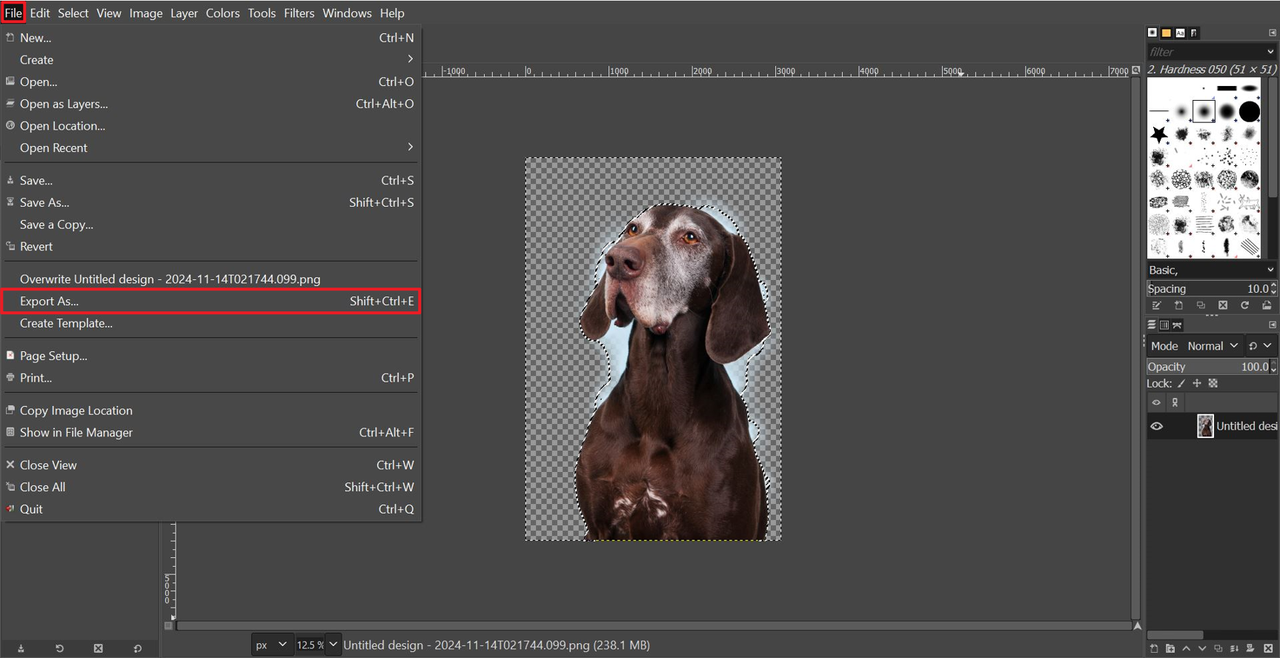Expand the Open Recent submenu
This screenshot has height=658, width=1280.
(x=211, y=148)
